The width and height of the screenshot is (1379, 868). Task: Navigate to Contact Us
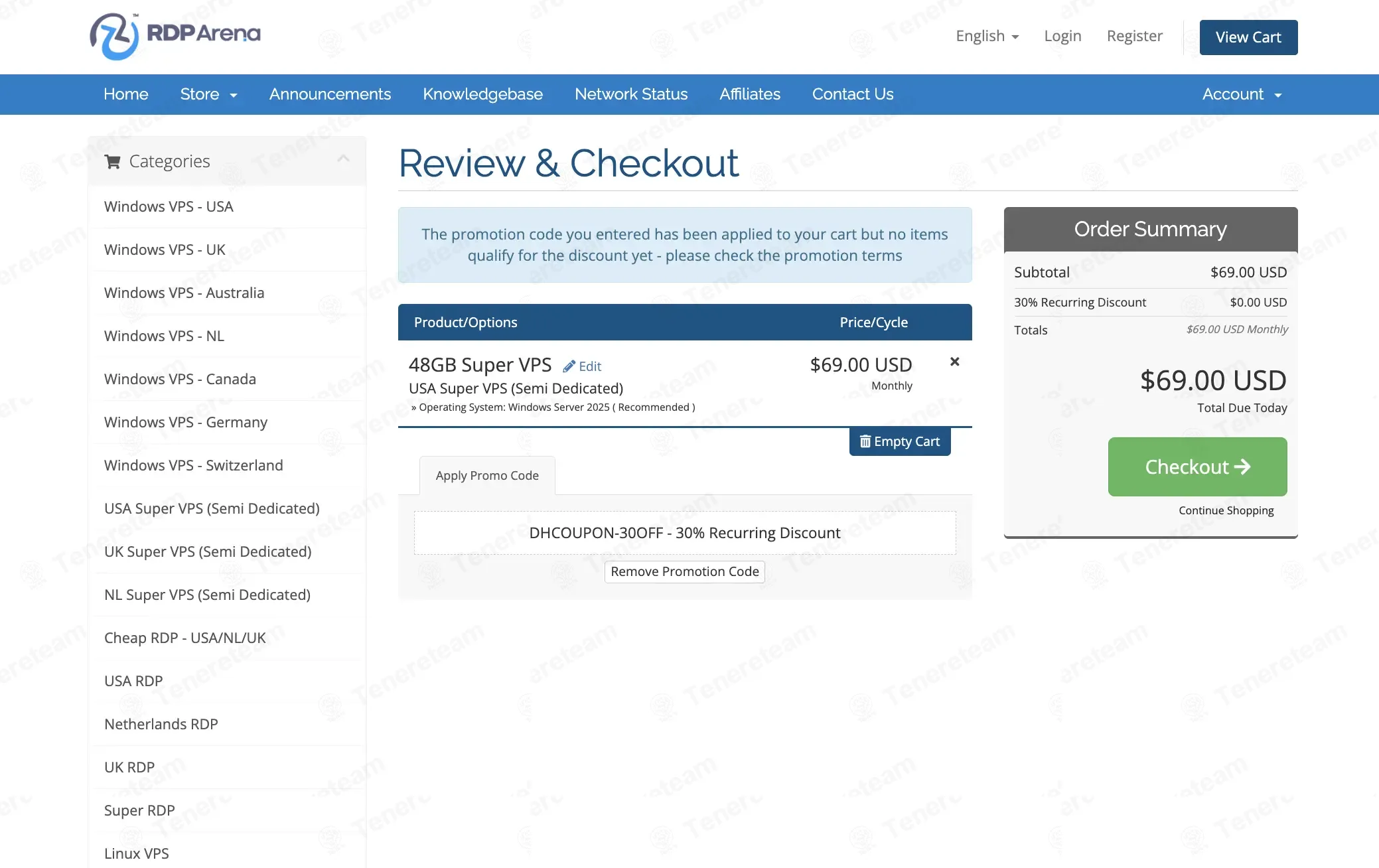[x=853, y=94]
